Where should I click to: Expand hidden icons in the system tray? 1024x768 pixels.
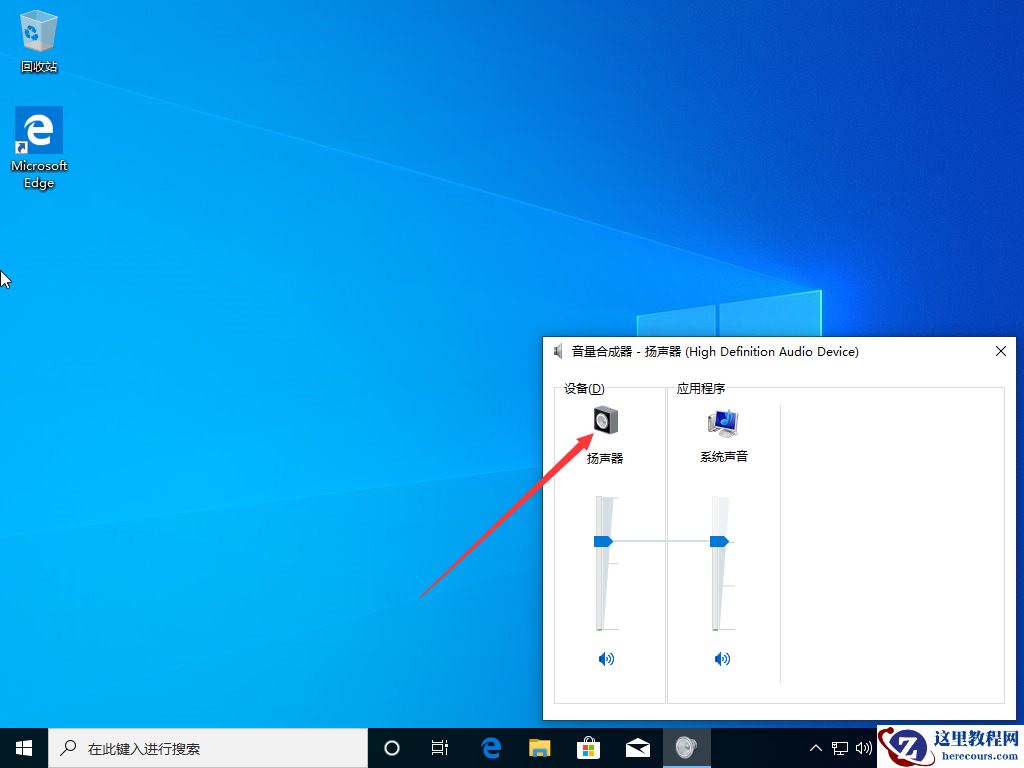click(x=817, y=747)
